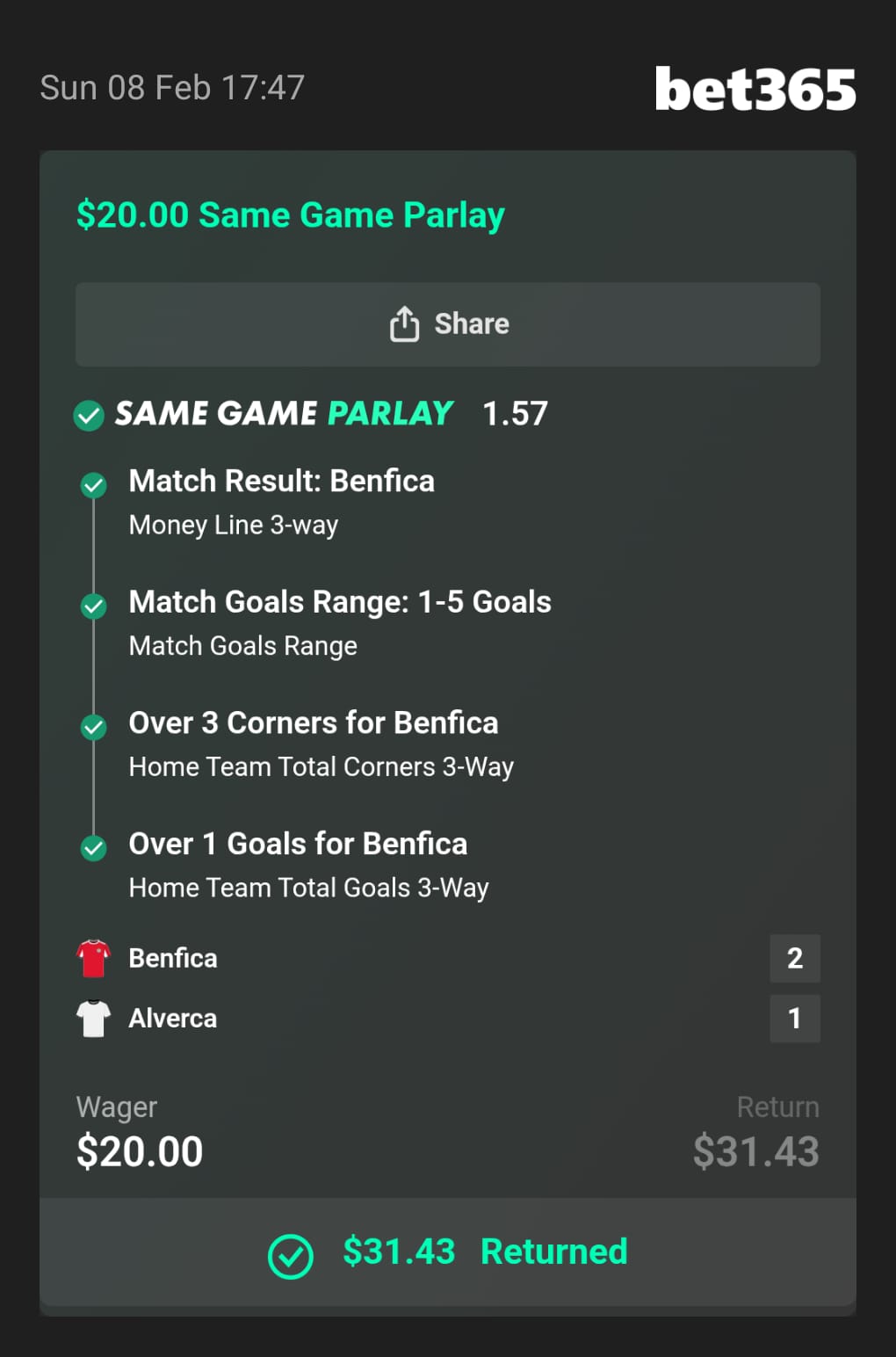Click the Returned circle check icon
The height and width of the screenshot is (1357, 896).
291,1256
